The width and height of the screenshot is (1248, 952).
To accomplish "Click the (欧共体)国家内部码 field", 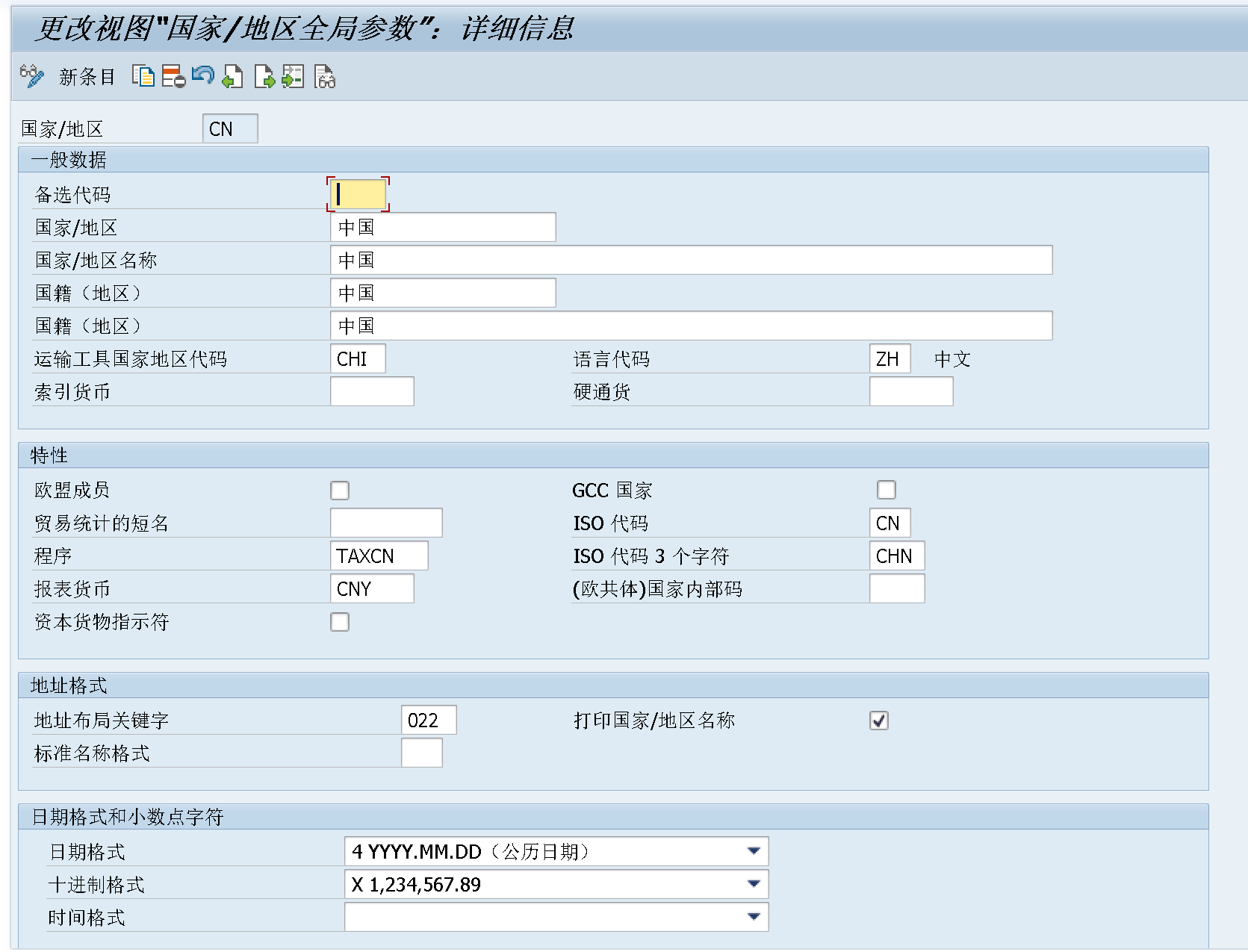I will point(897,588).
